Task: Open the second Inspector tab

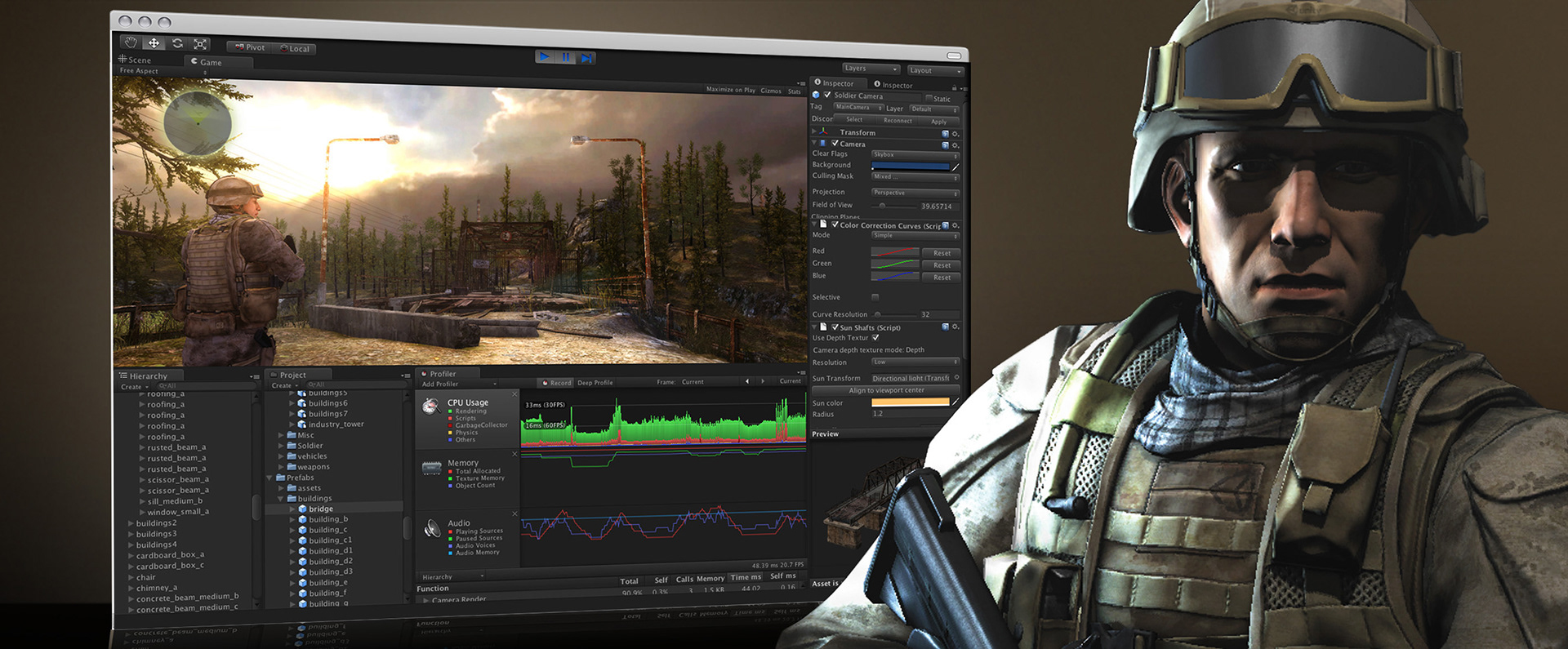Action: coord(893,85)
